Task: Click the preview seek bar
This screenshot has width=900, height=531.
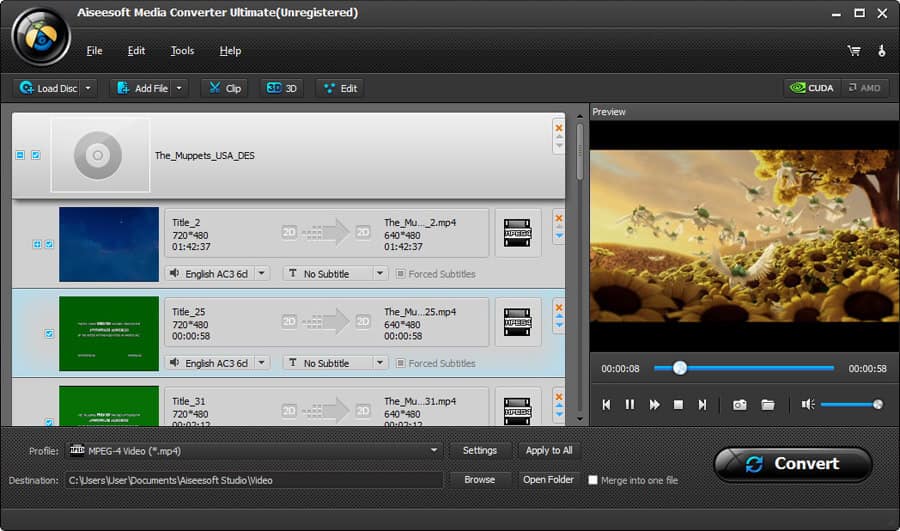Action: coord(744,368)
